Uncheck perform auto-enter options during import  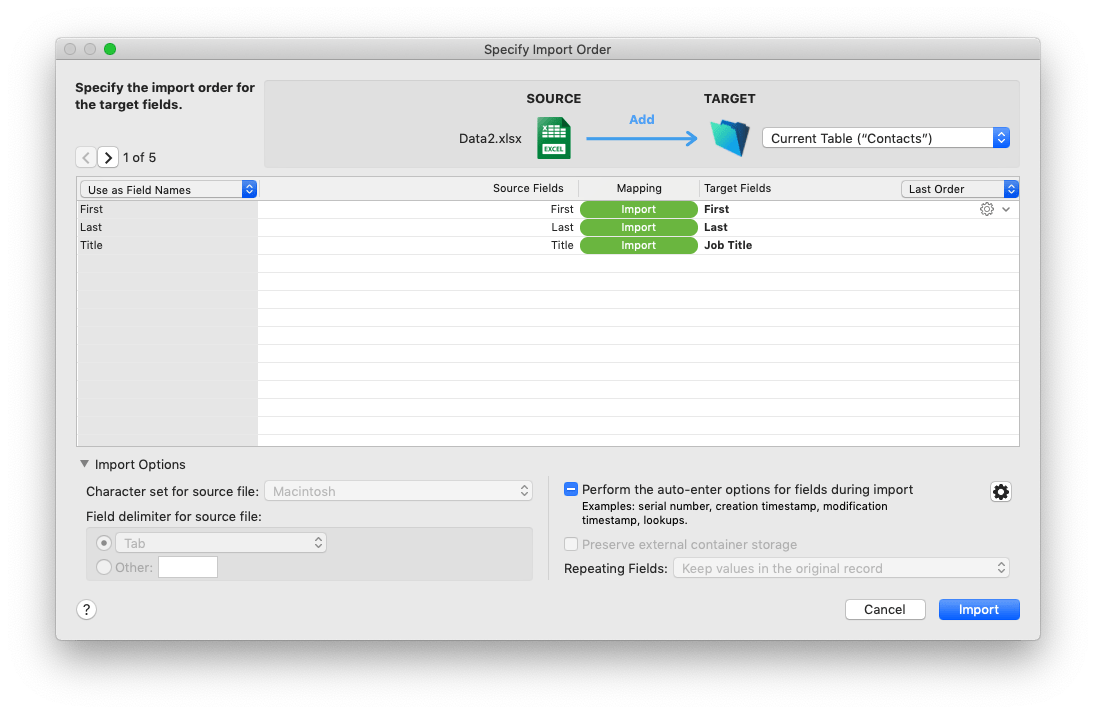tap(571, 489)
